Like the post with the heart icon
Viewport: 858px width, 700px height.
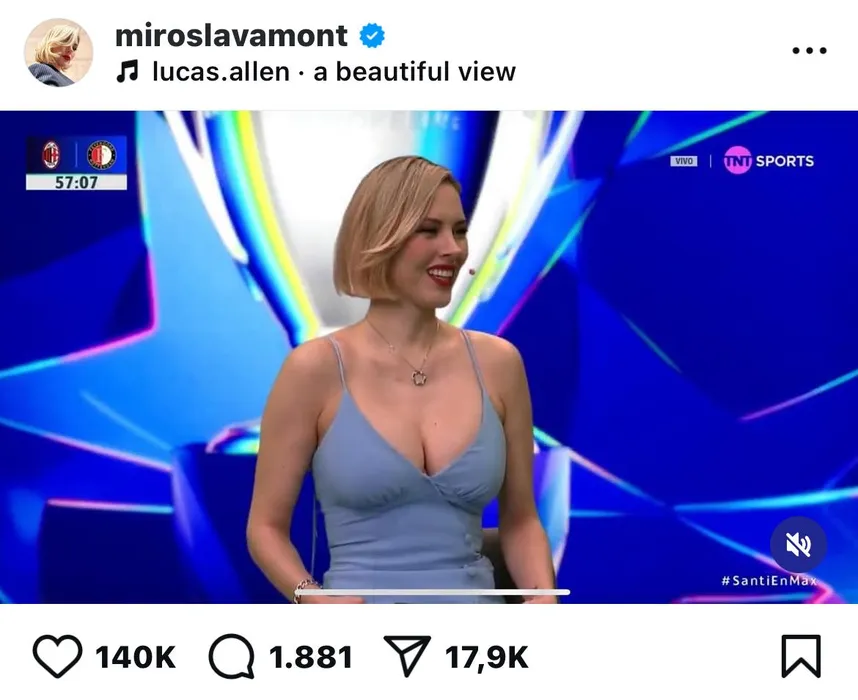point(57,656)
